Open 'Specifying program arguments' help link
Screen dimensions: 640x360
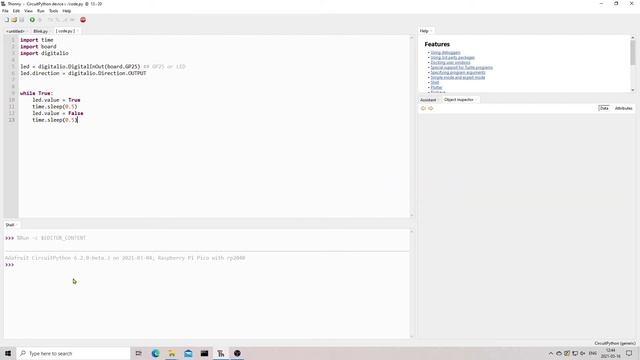coord(458,72)
